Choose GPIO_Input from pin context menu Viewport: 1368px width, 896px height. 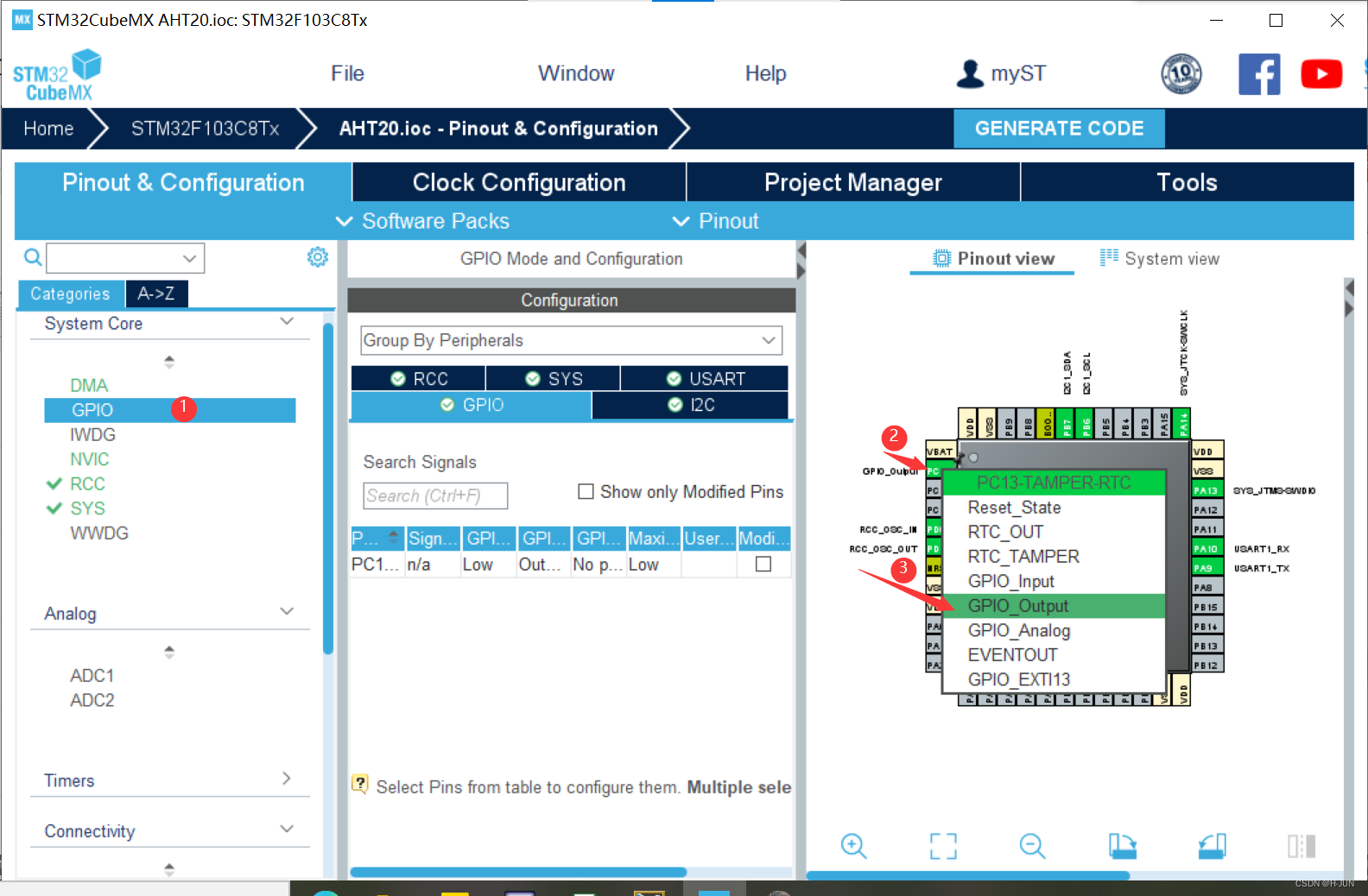pyautogui.click(x=1054, y=581)
